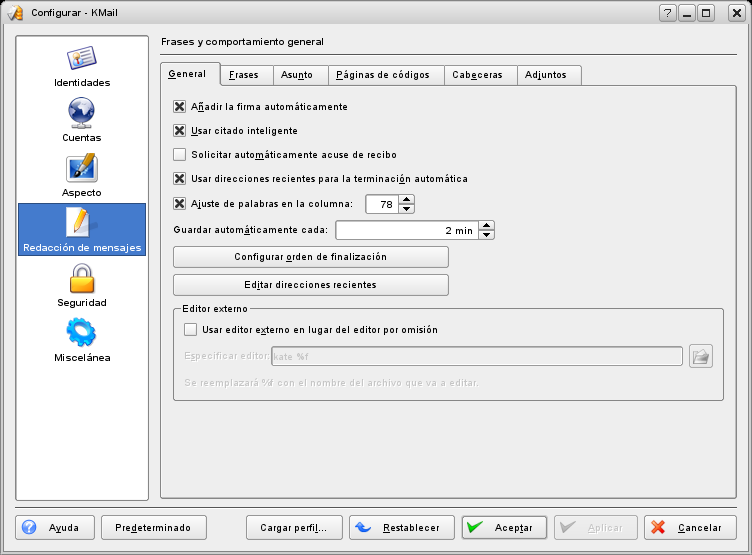
Task: Switch to the Frases tab
Action: click(243, 75)
